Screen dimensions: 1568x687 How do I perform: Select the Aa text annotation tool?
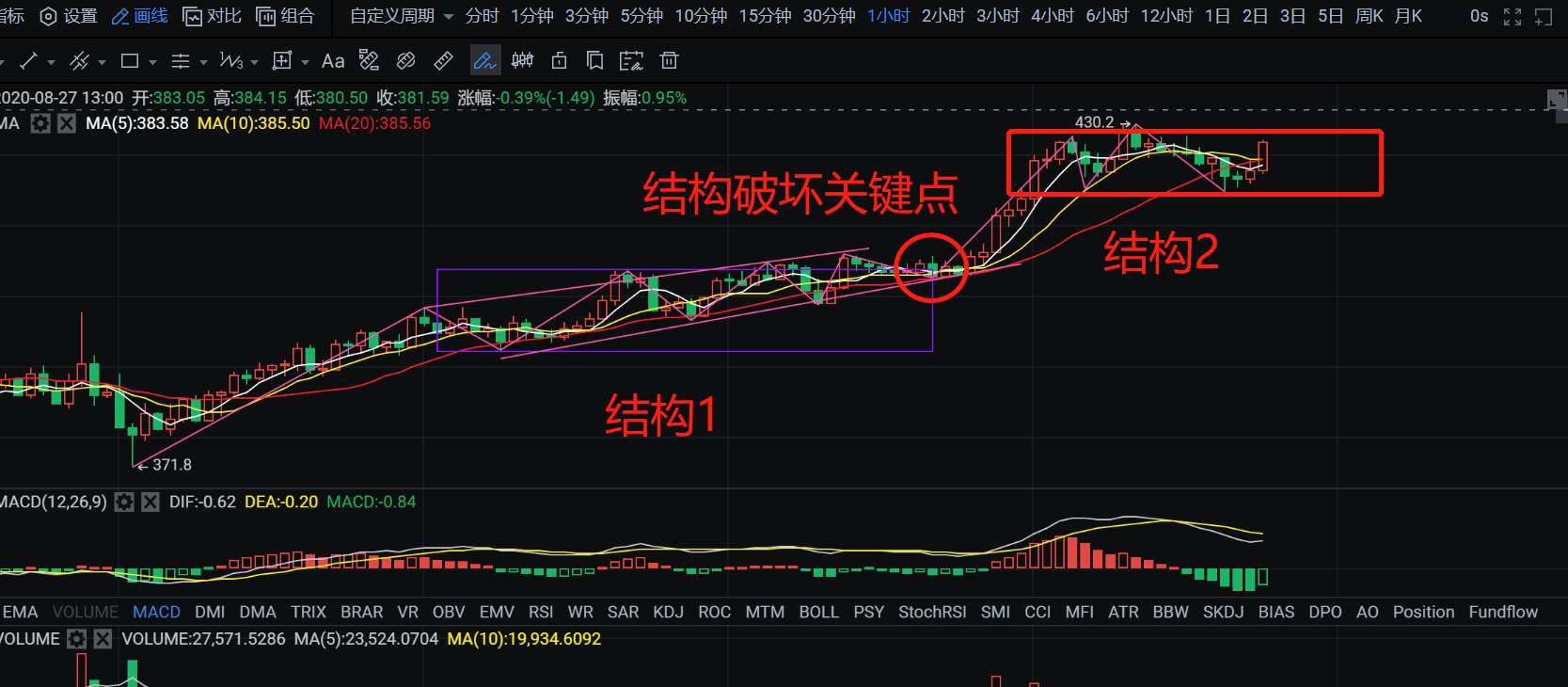[332, 61]
